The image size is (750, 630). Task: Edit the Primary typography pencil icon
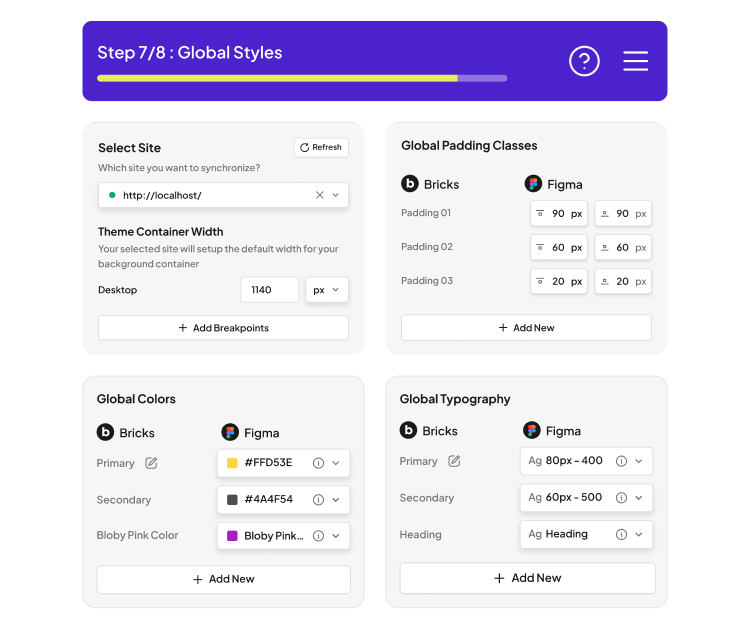[x=454, y=461]
